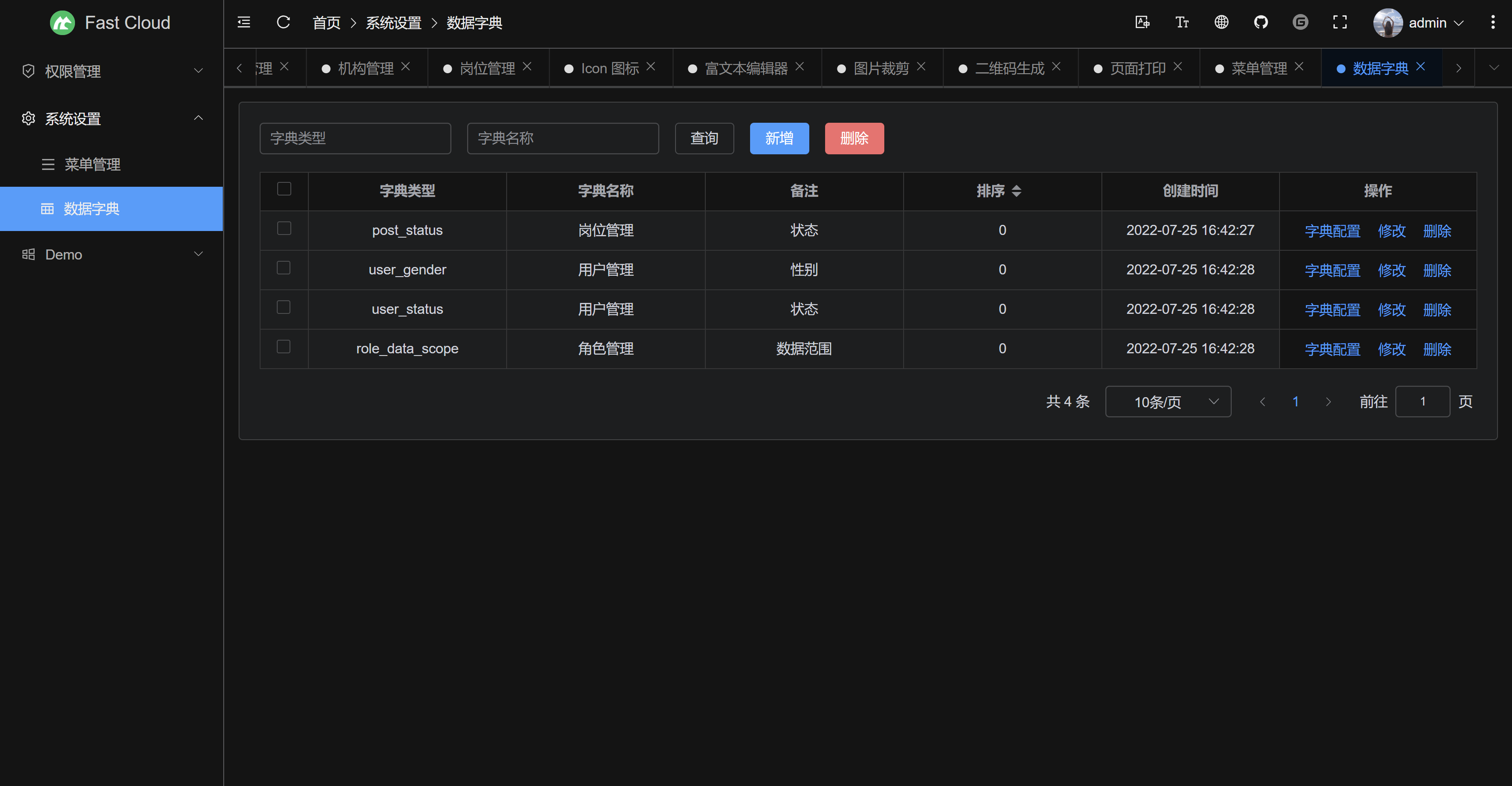Viewport: 1512px width, 786px height.
Task: Toggle fullscreen mode icon
Action: pos(1340,22)
